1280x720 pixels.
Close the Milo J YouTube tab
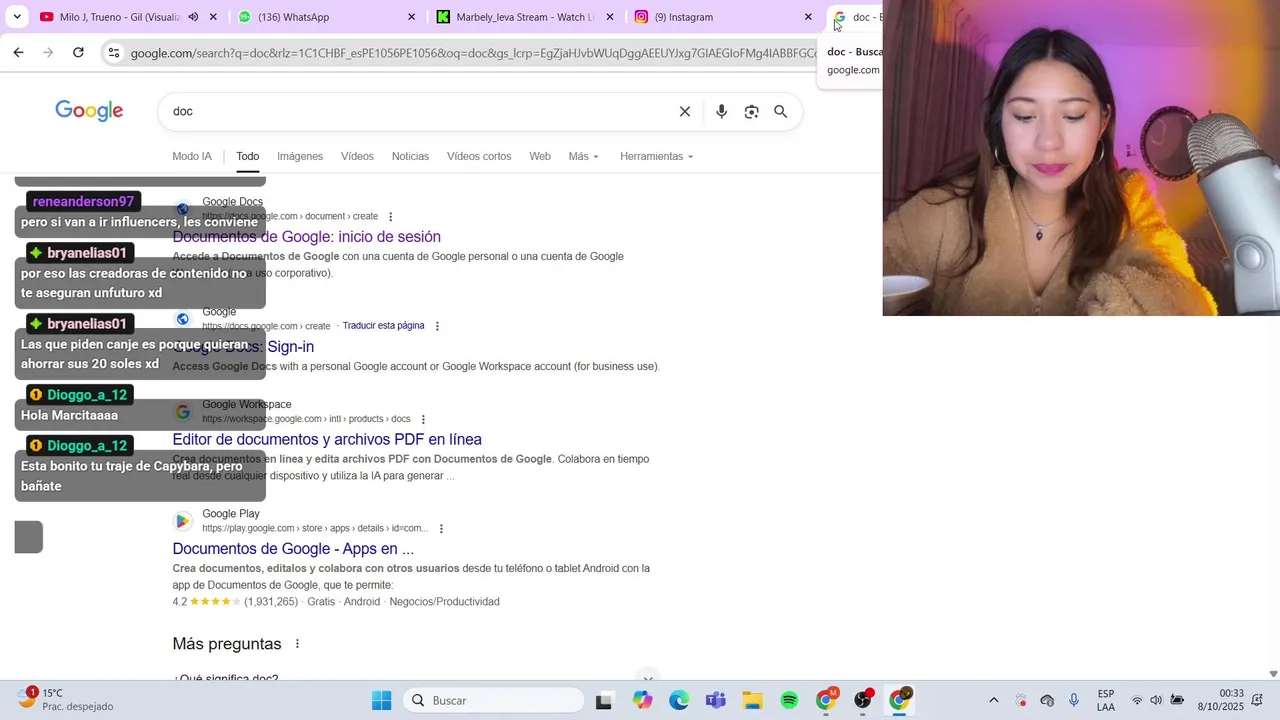coord(213,17)
